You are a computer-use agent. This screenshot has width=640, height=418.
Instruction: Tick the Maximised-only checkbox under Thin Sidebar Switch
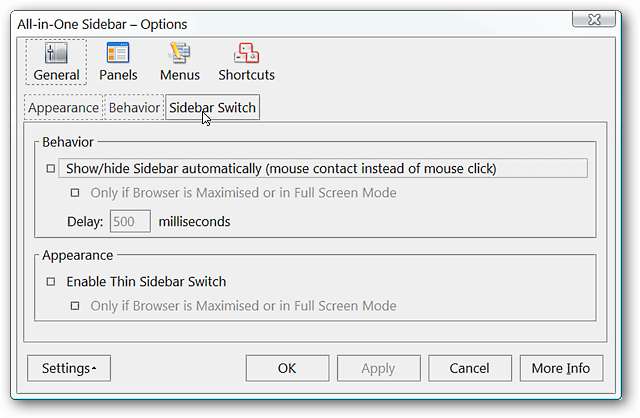(75, 306)
